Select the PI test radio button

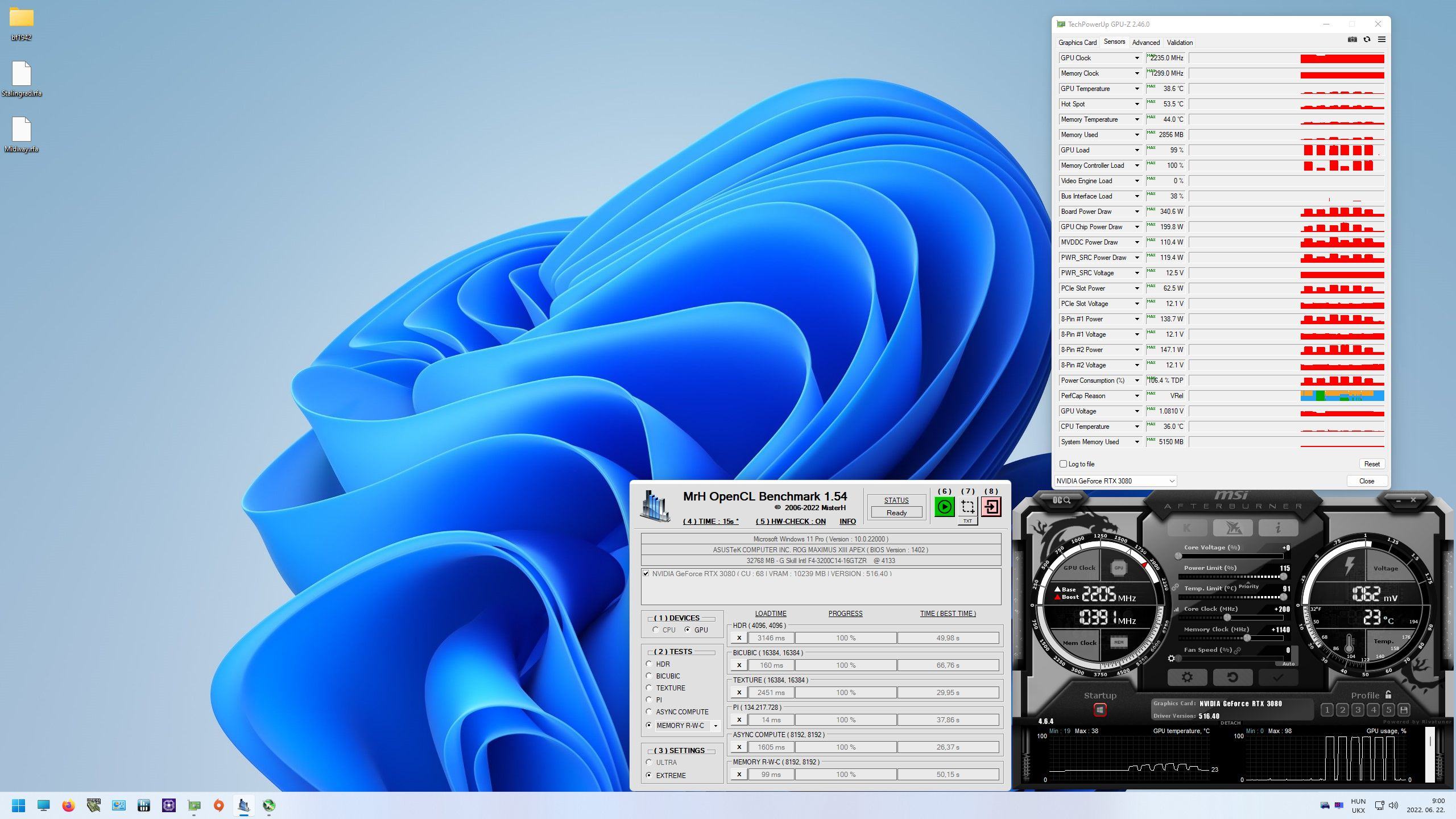pos(649,700)
